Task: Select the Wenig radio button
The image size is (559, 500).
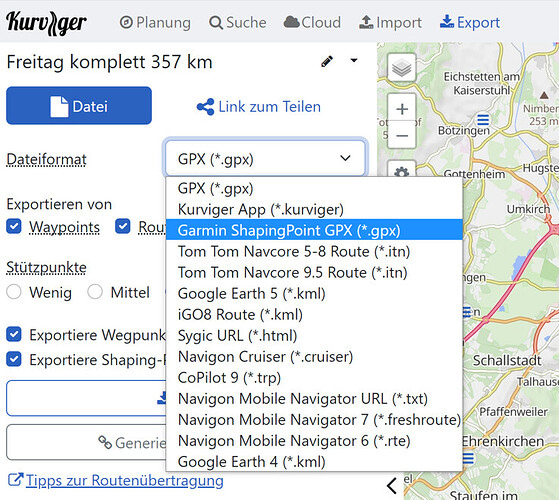Action: (x=14, y=292)
